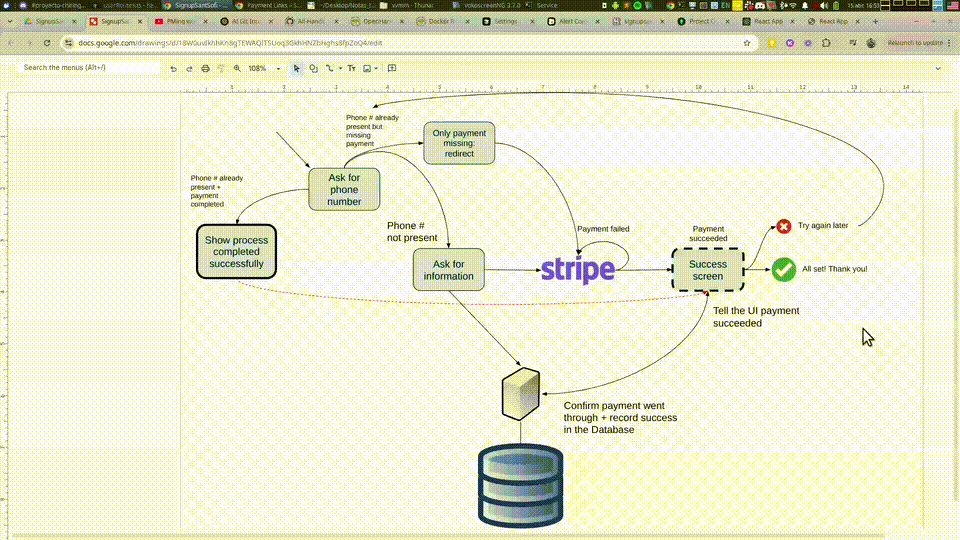Open the Extensions puzzle-piece icon

(827, 43)
